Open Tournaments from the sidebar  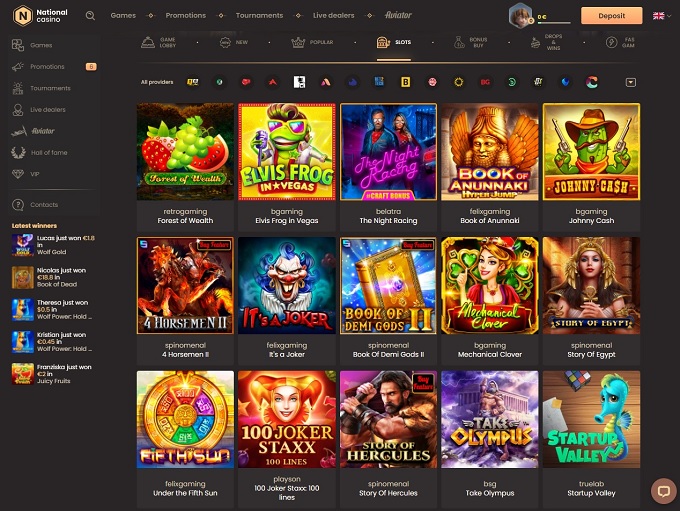coord(50,88)
